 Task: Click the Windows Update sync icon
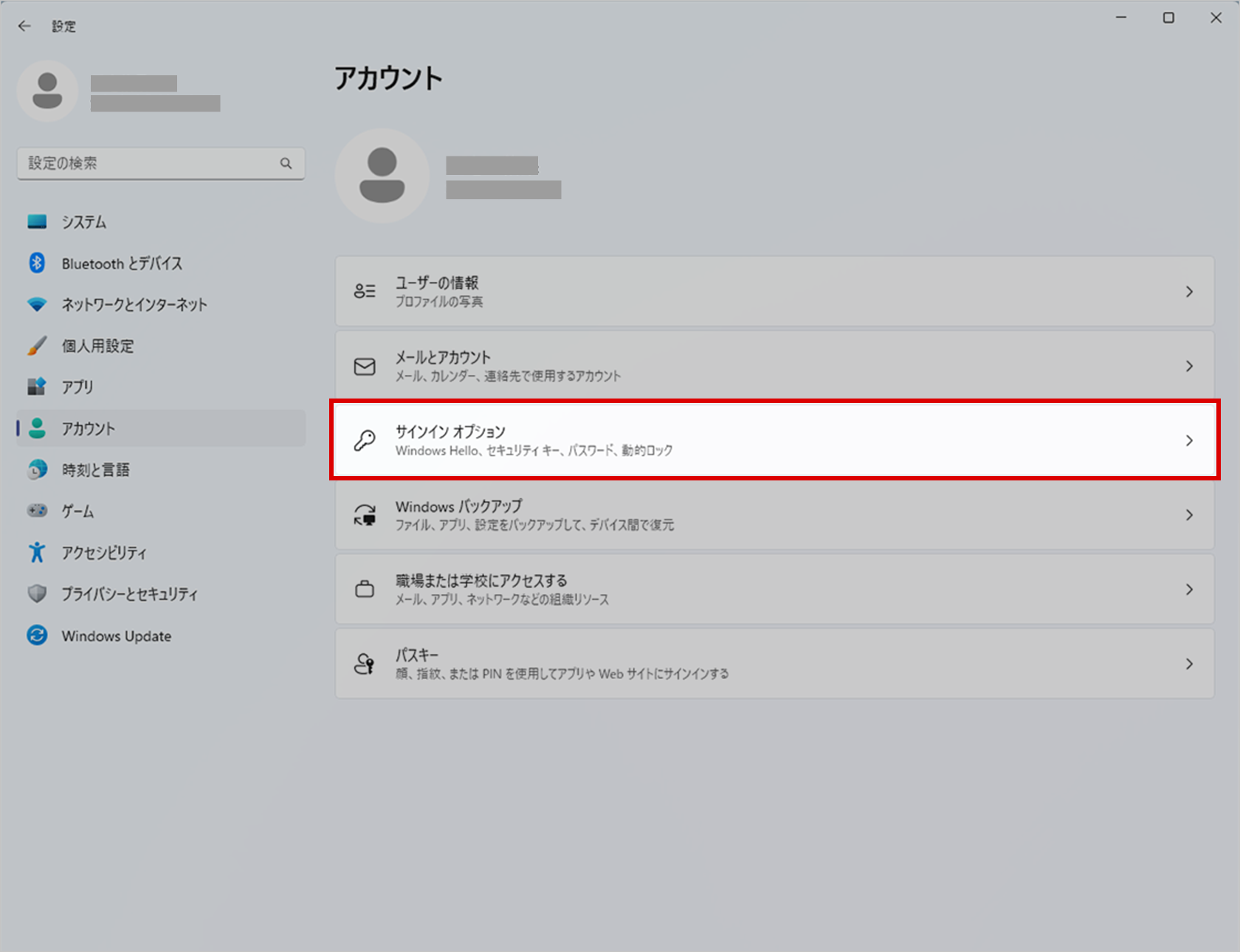coord(37,635)
